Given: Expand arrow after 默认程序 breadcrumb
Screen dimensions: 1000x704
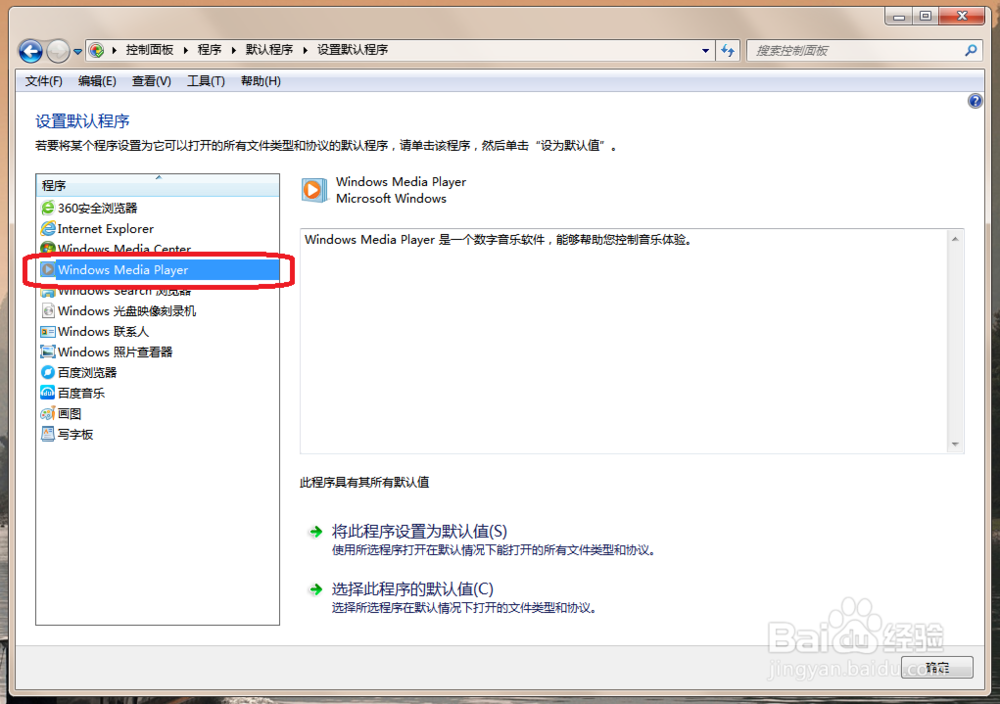Looking at the screenshot, I should click(x=305, y=50).
